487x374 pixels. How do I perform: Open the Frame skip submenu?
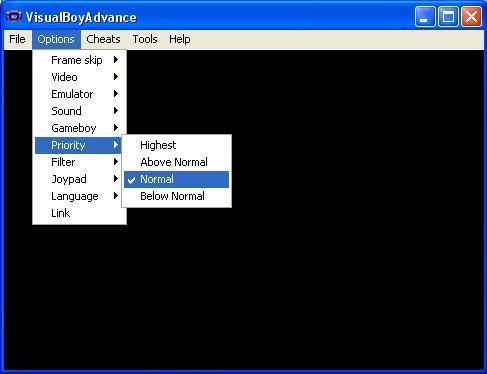pyautogui.click(x=79, y=60)
